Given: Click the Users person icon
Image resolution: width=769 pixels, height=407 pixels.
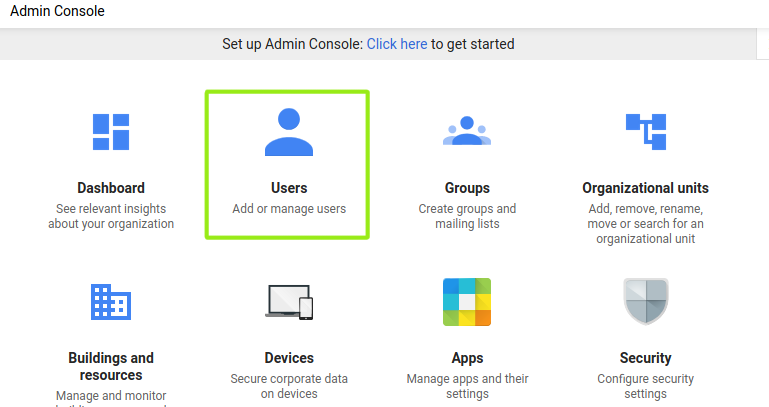Looking at the screenshot, I should (289, 131).
